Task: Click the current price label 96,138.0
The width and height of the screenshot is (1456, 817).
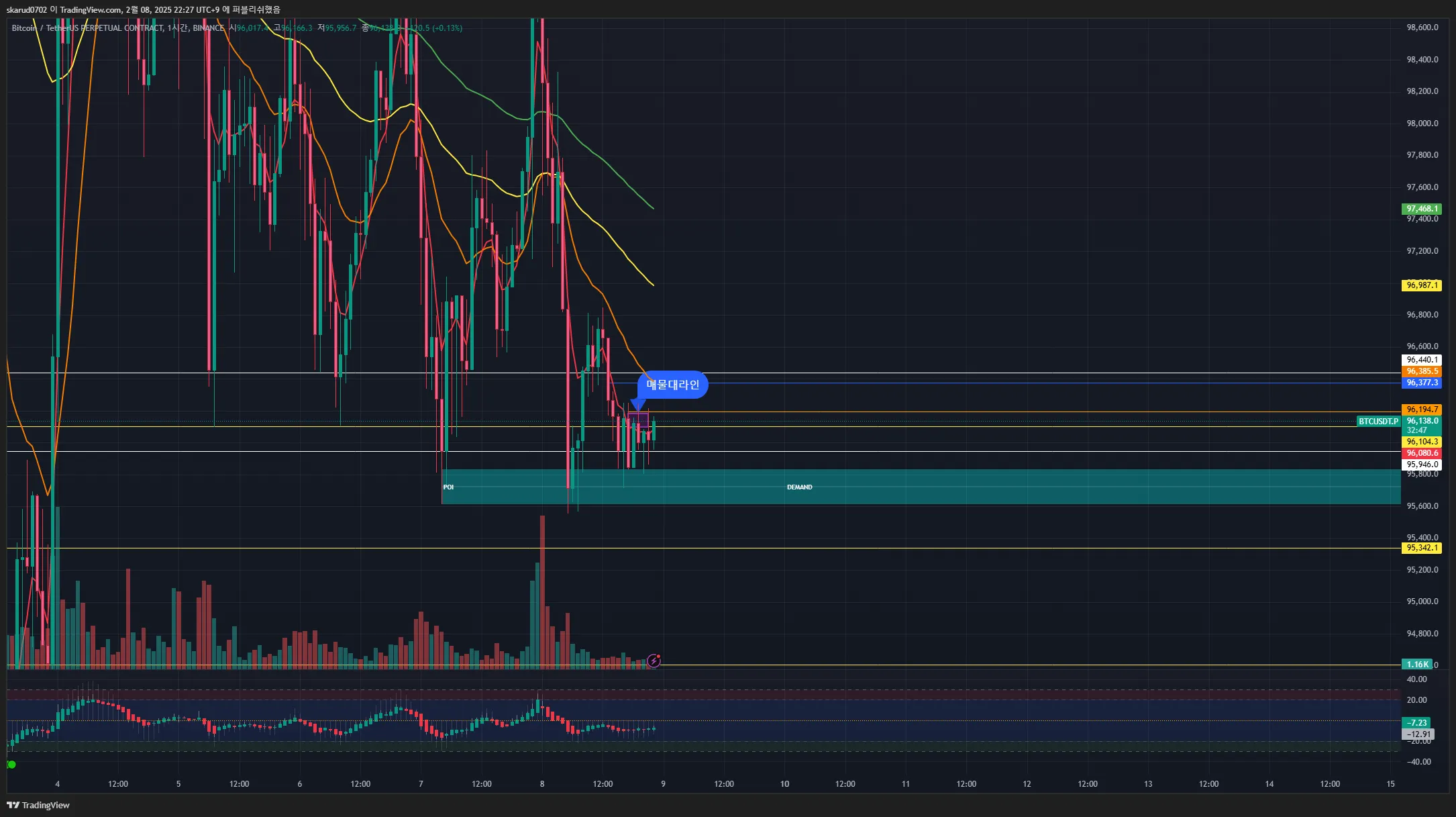Action: coord(1422,421)
